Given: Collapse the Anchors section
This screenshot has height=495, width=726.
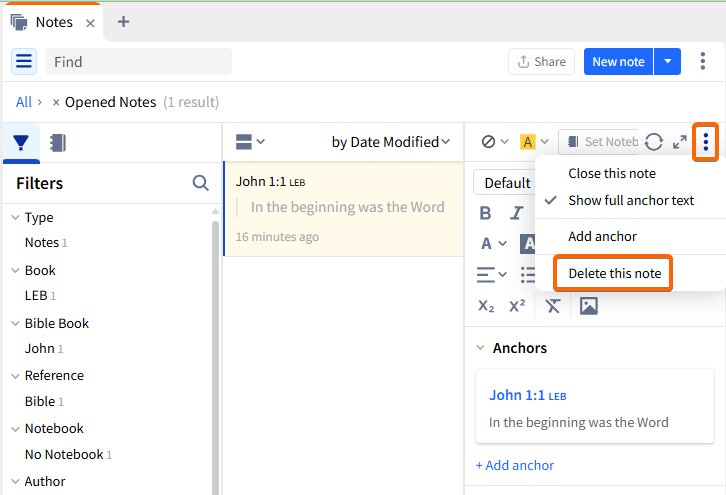Looking at the screenshot, I should click(480, 348).
